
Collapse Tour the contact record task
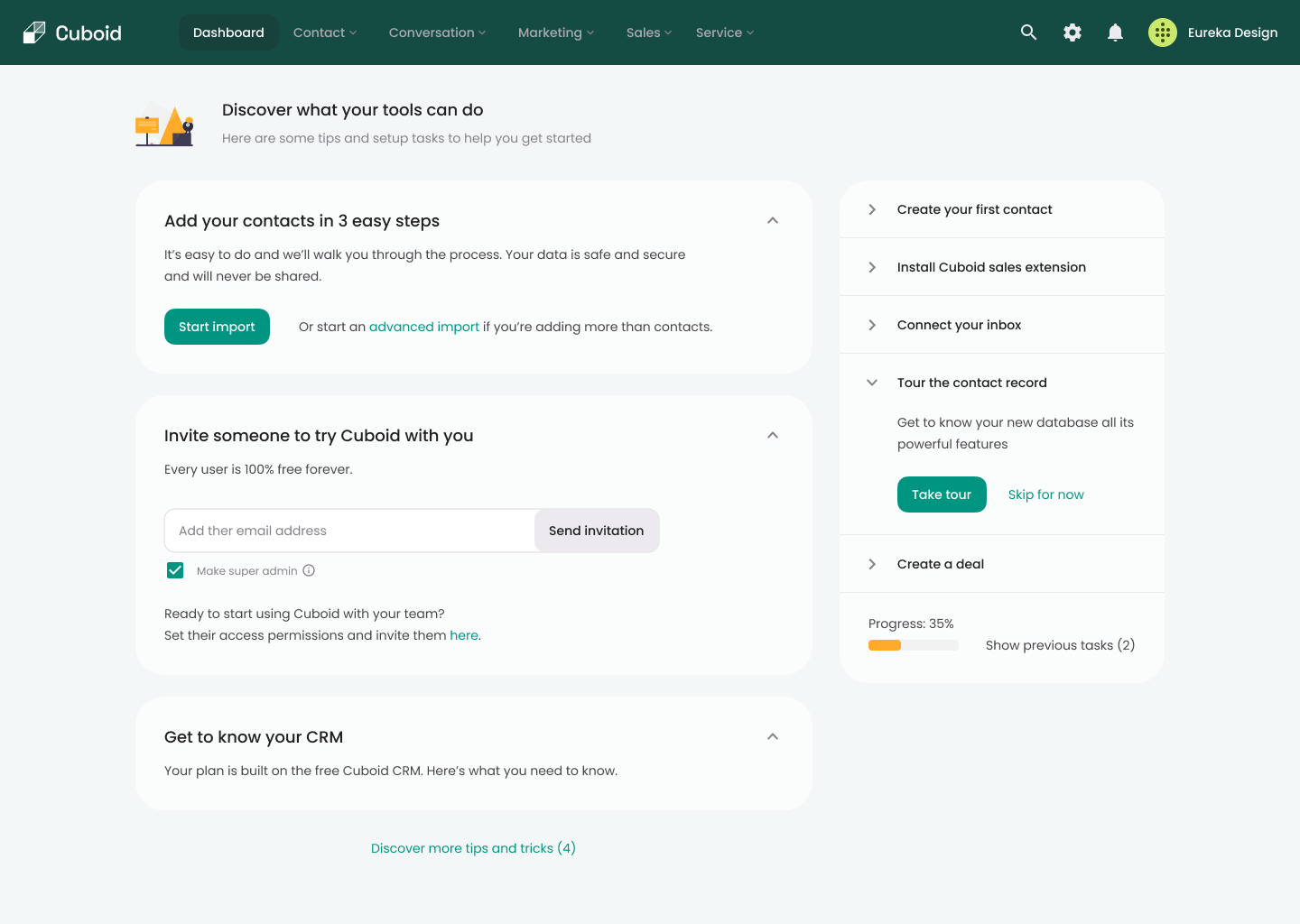tap(872, 383)
